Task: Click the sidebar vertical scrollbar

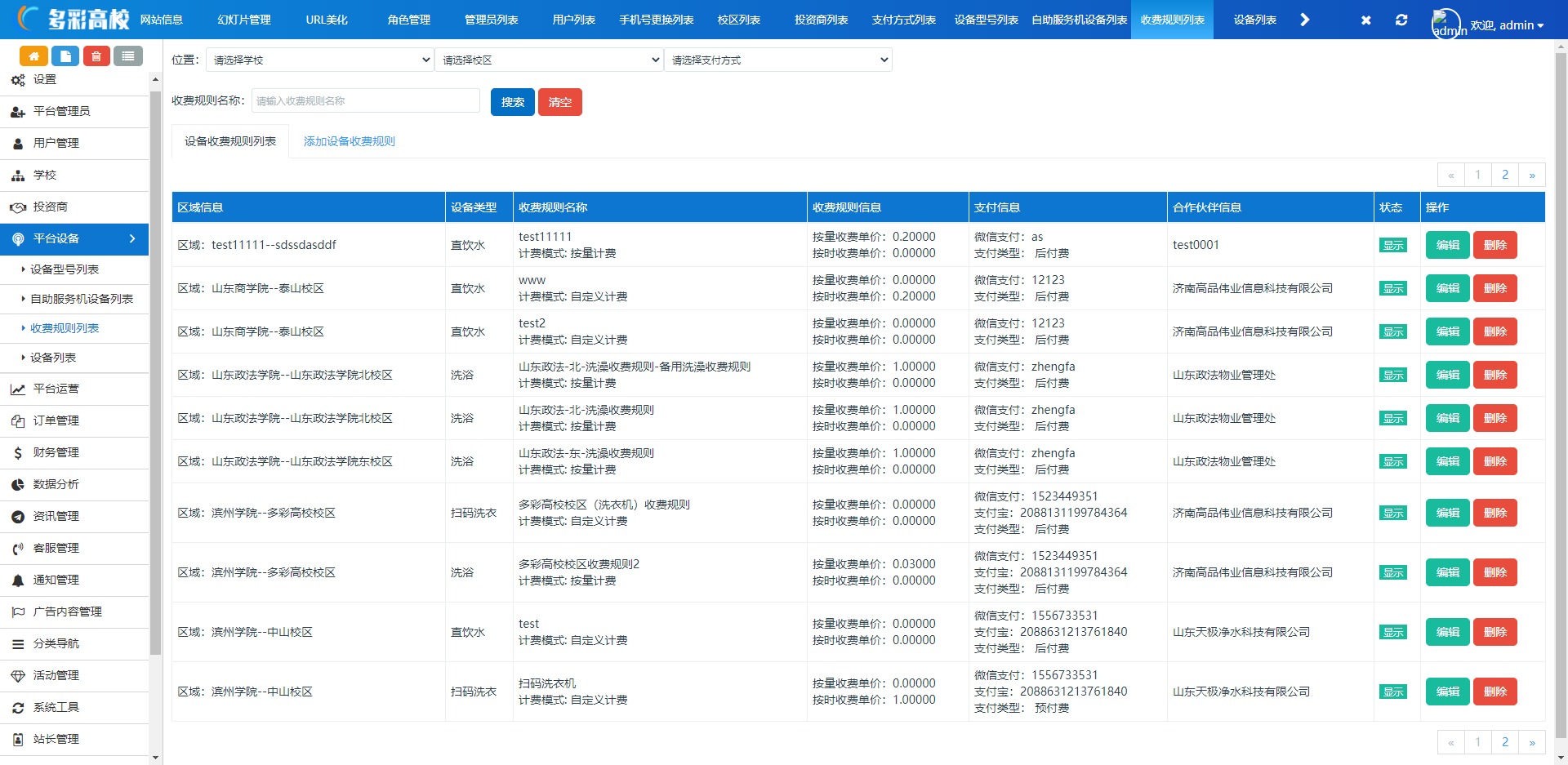Action: [155, 373]
